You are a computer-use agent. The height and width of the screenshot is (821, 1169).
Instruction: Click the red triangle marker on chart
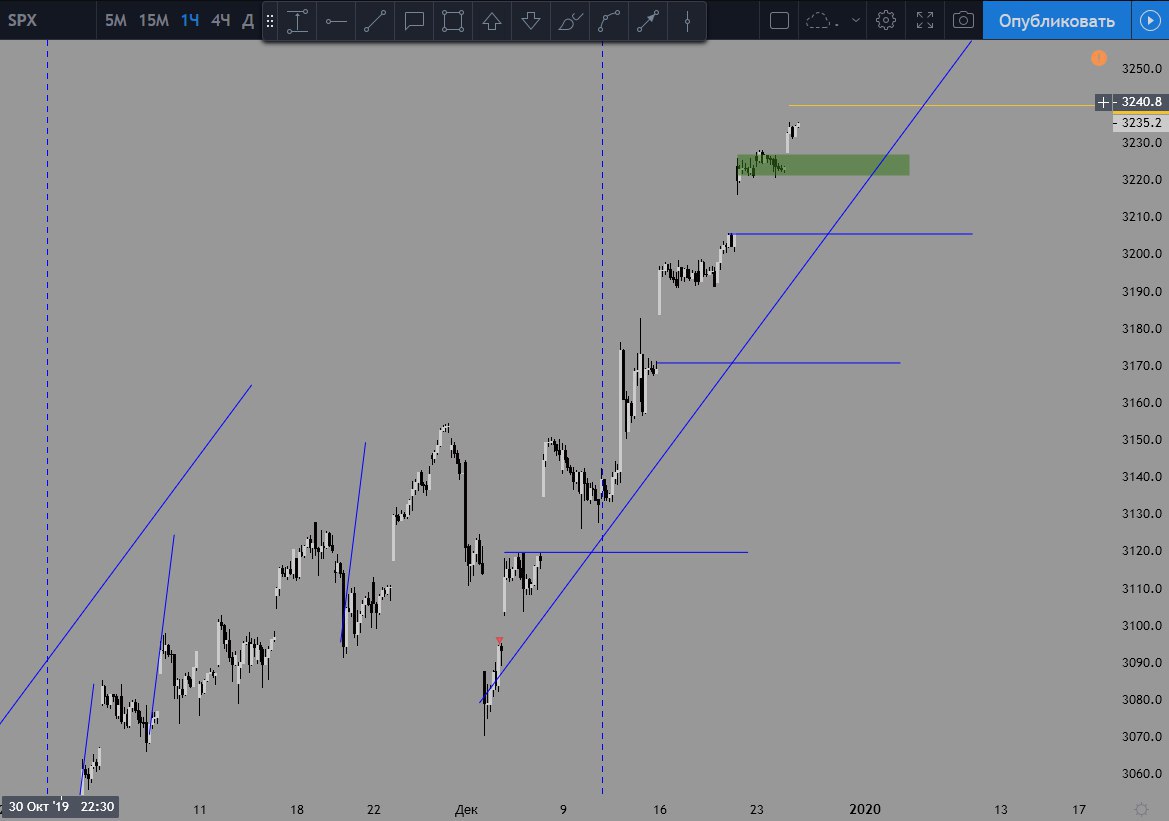(500, 641)
